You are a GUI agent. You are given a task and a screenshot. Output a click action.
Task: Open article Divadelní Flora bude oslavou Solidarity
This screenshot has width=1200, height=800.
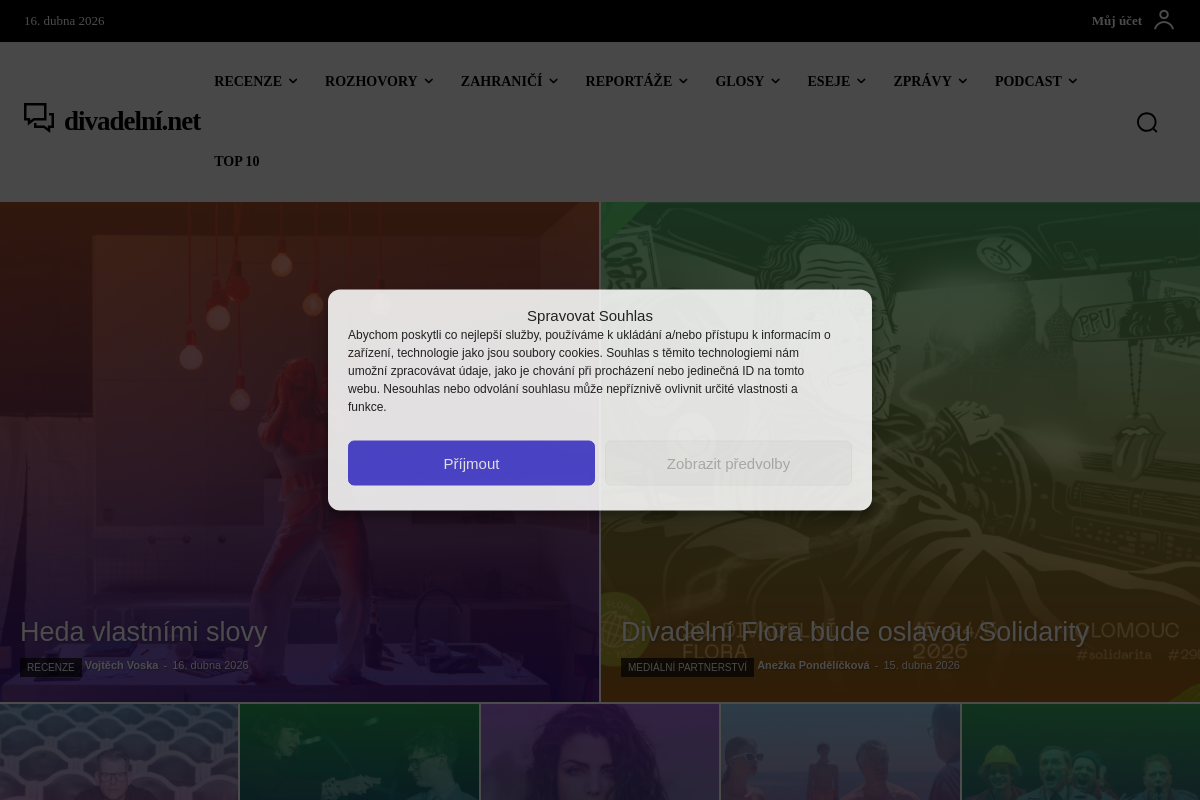click(854, 632)
